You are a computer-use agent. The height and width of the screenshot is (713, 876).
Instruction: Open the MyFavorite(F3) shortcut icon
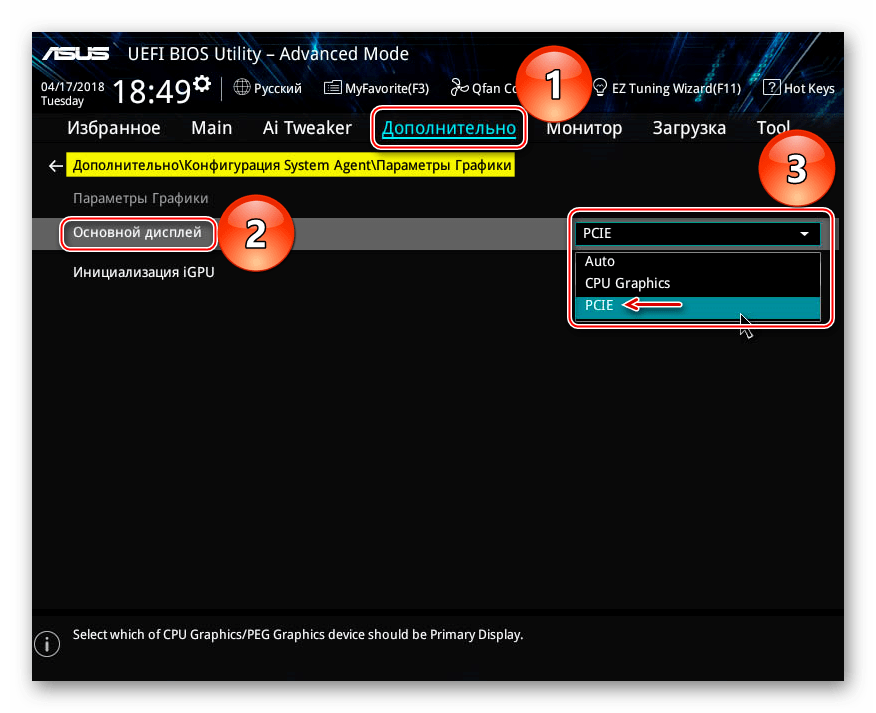click(x=333, y=88)
